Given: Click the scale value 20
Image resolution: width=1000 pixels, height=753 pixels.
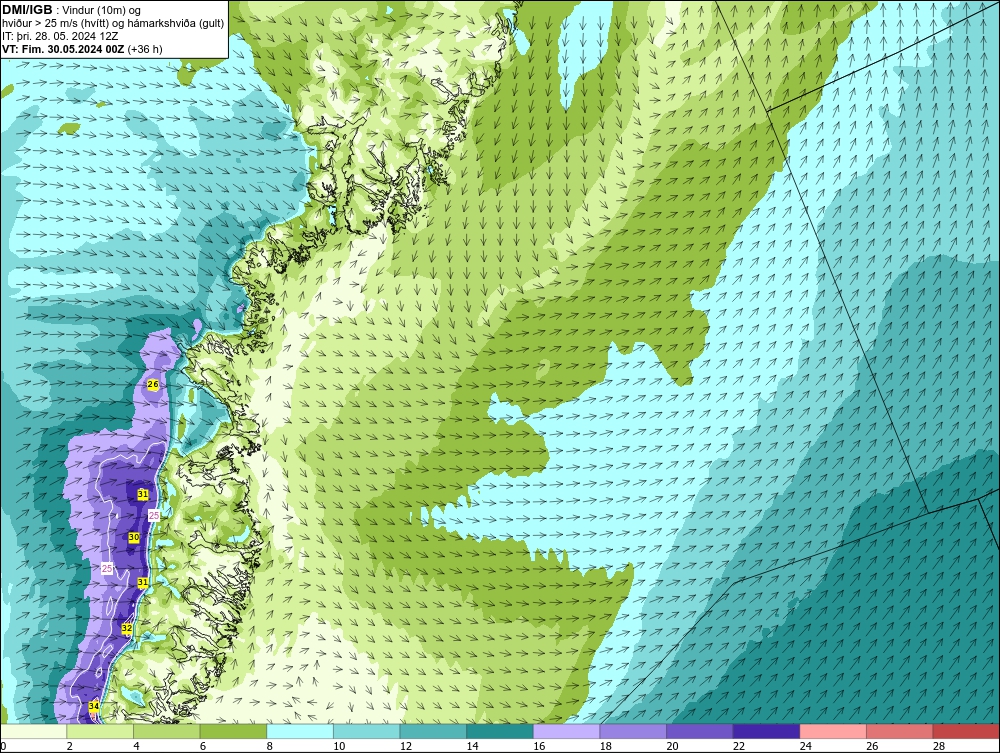Looking at the screenshot, I should pos(672,746).
